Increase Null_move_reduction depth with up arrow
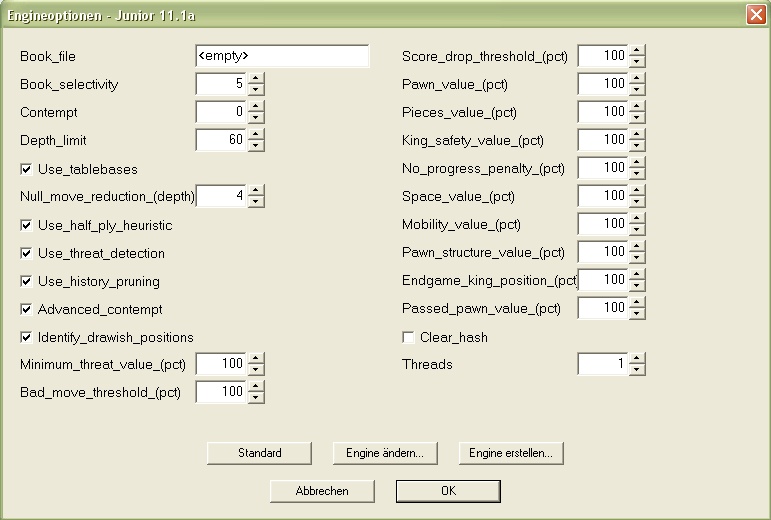Screen dimensions: 771x520 pos(256,190)
